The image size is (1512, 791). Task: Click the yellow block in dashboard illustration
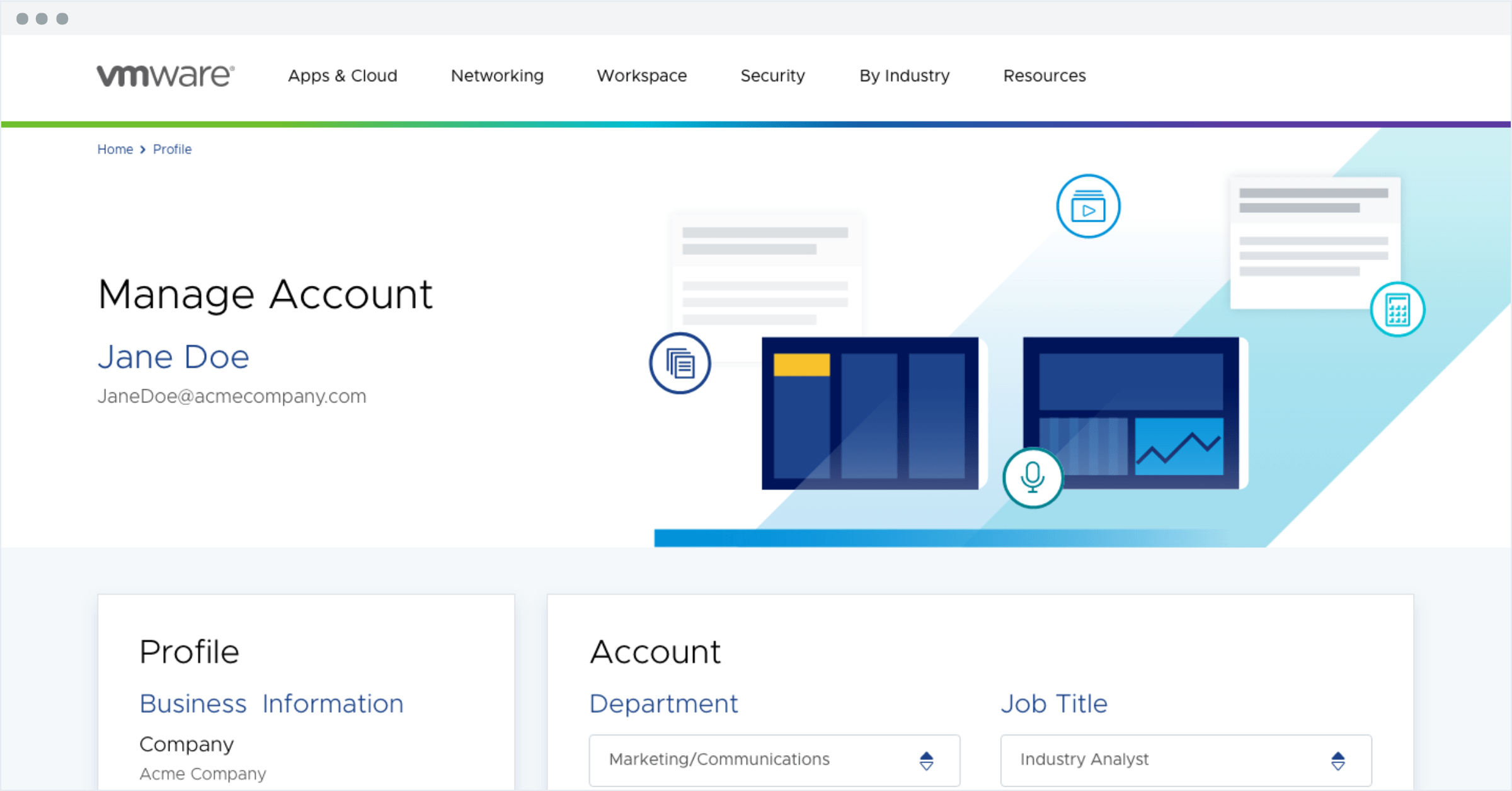point(801,365)
